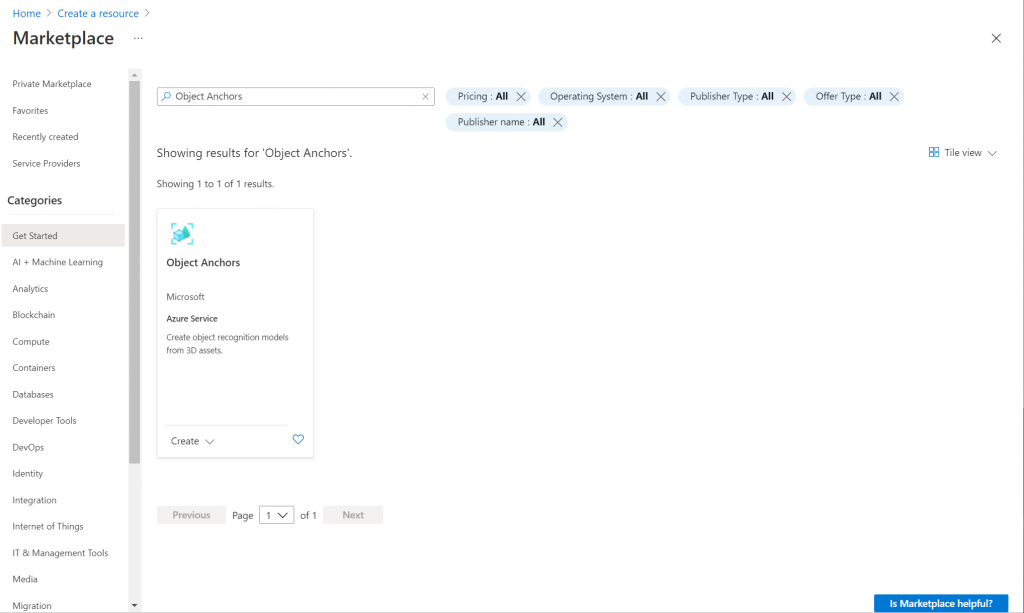Click the Is Marketplace helpful button
This screenshot has height=613, width=1024.
941,603
